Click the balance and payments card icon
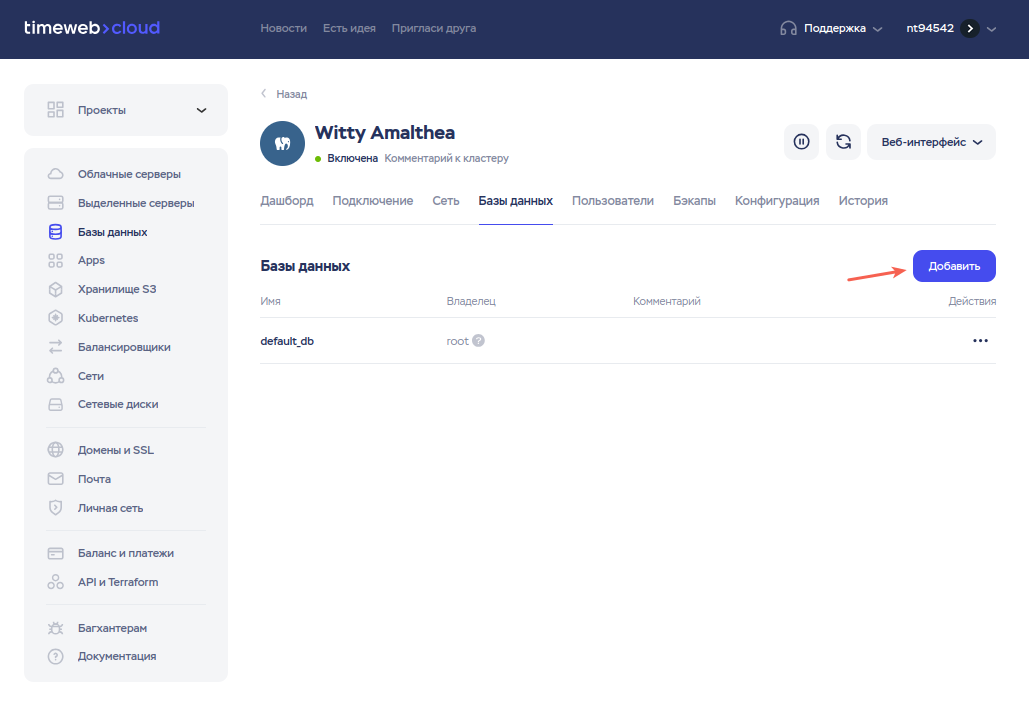 [x=56, y=553]
